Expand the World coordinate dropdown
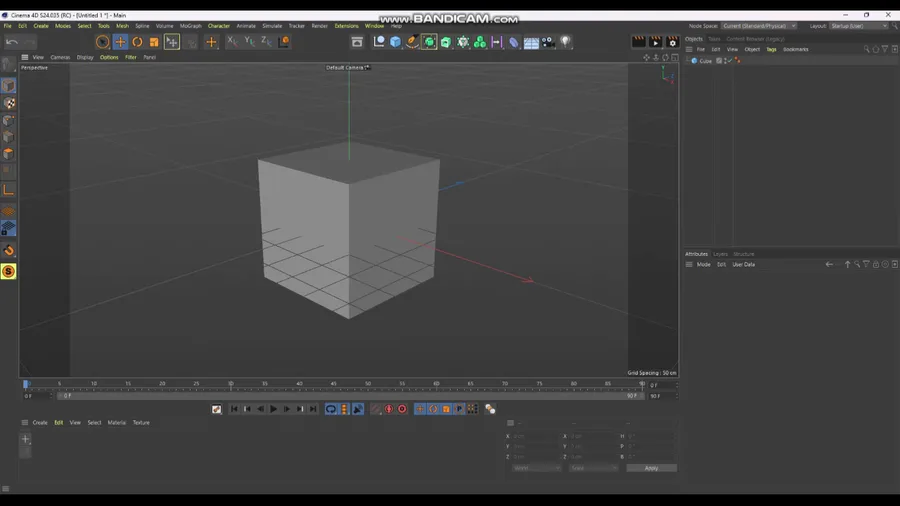The width and height of the screenshot is (900, 506). coord(536,468)
